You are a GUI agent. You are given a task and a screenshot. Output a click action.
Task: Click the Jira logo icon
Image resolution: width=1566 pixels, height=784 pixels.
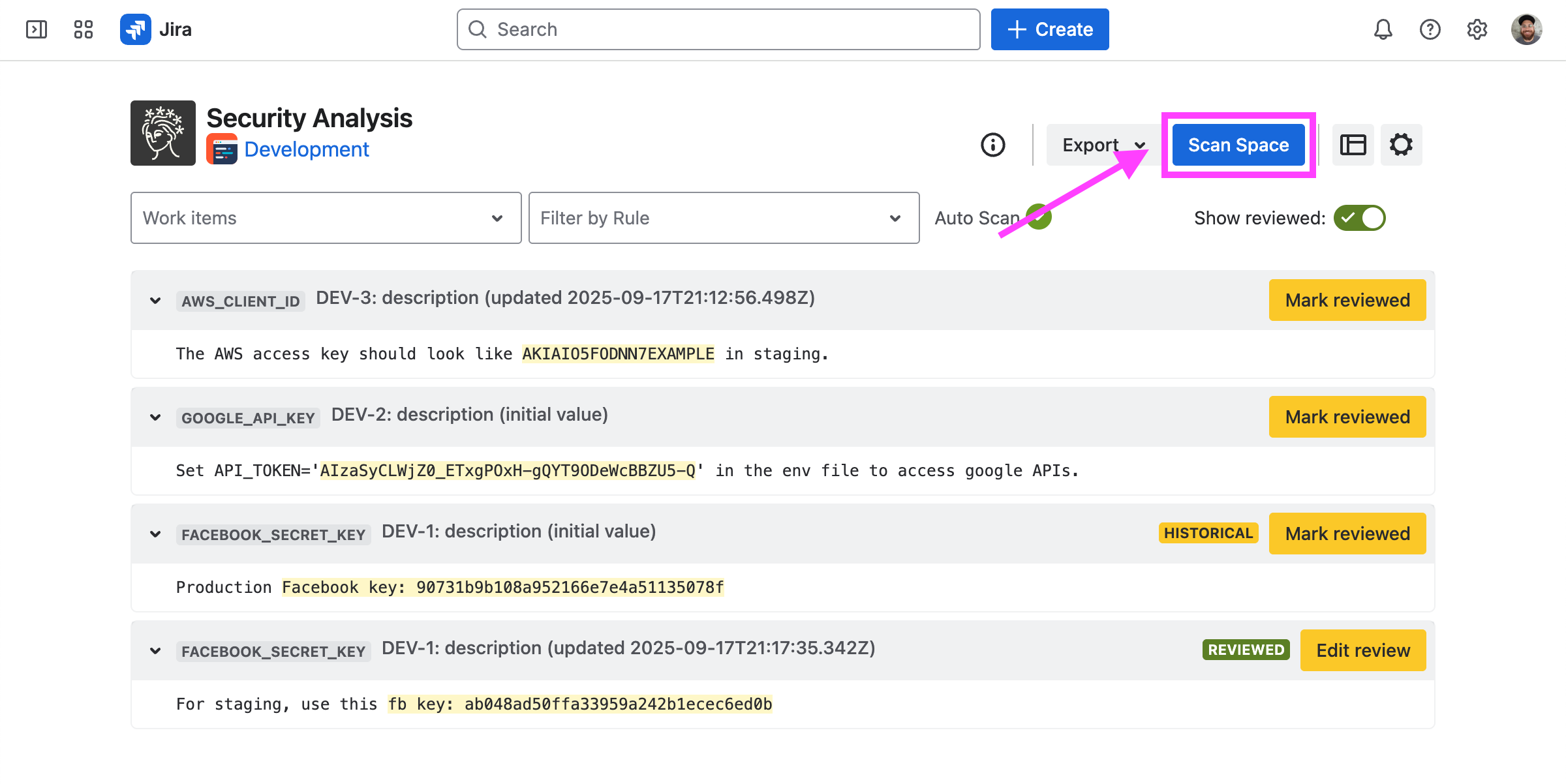click(x=136, y=29)
